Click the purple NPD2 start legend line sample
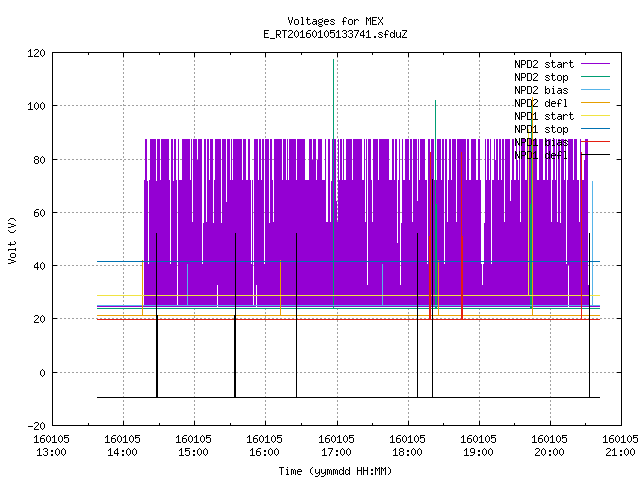Viewport: 640px width, 480px height. tap(595, 64)
